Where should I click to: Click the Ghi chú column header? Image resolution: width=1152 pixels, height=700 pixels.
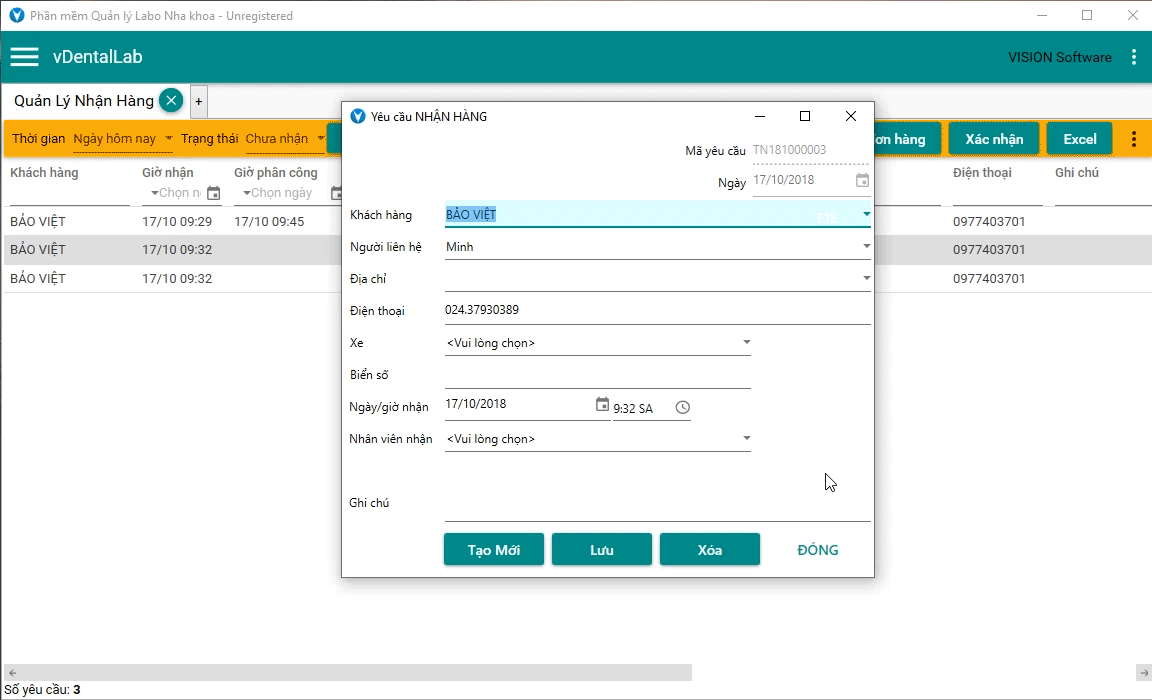click(x=1076, y=173)
